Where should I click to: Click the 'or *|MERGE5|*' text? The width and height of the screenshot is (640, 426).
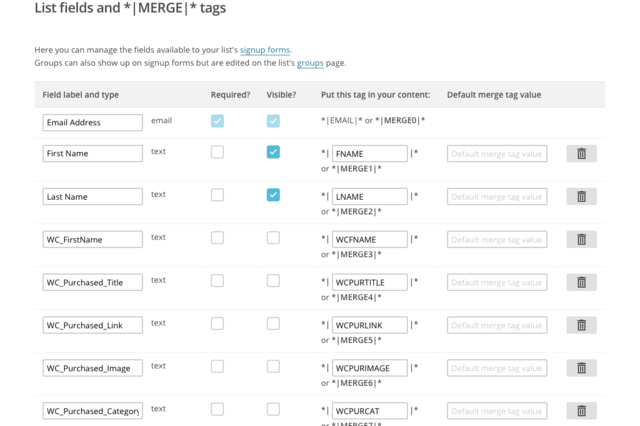[351, 340]
